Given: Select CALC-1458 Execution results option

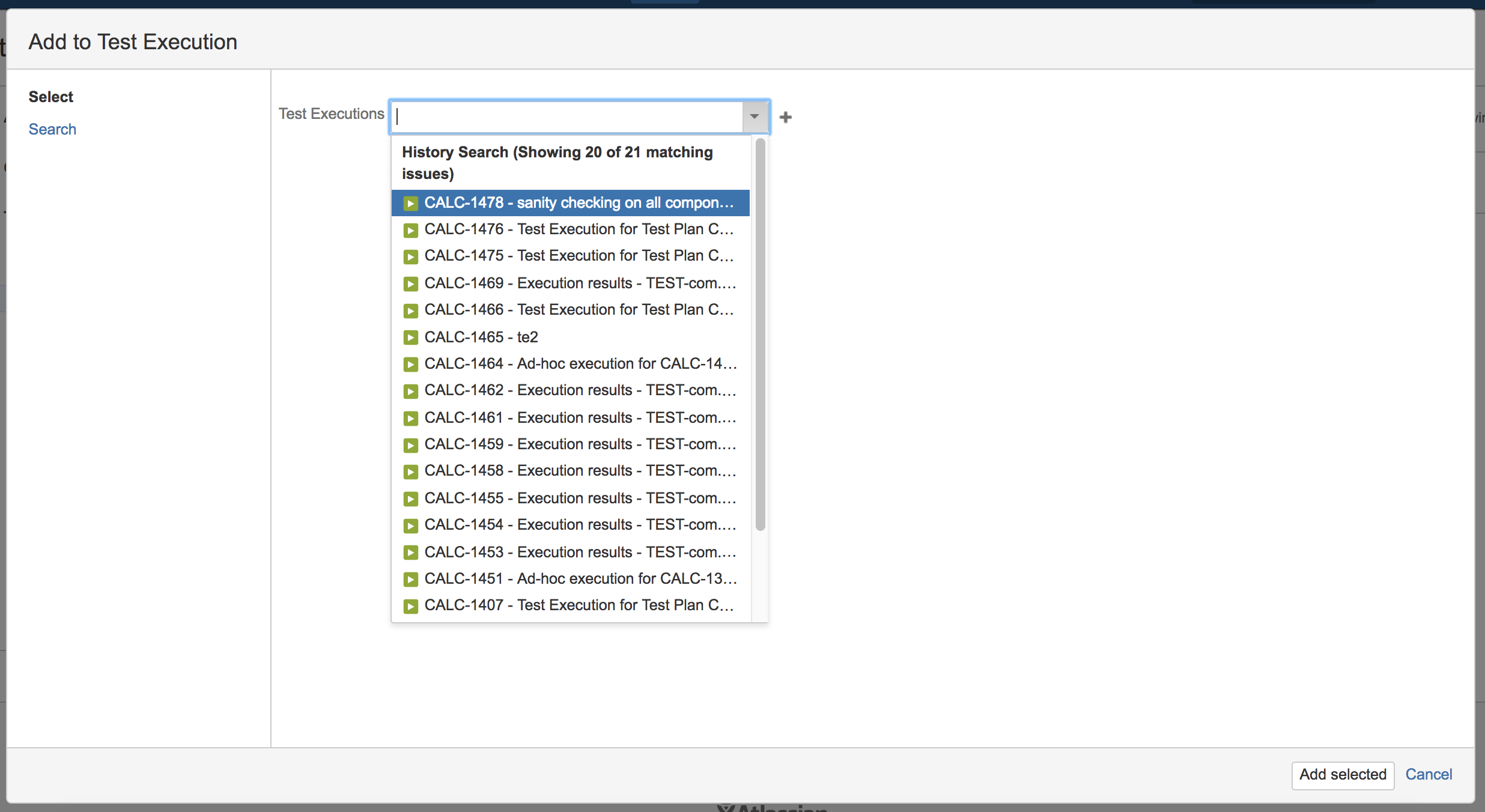Looking at the screenshot, I should tap(571, 471).
